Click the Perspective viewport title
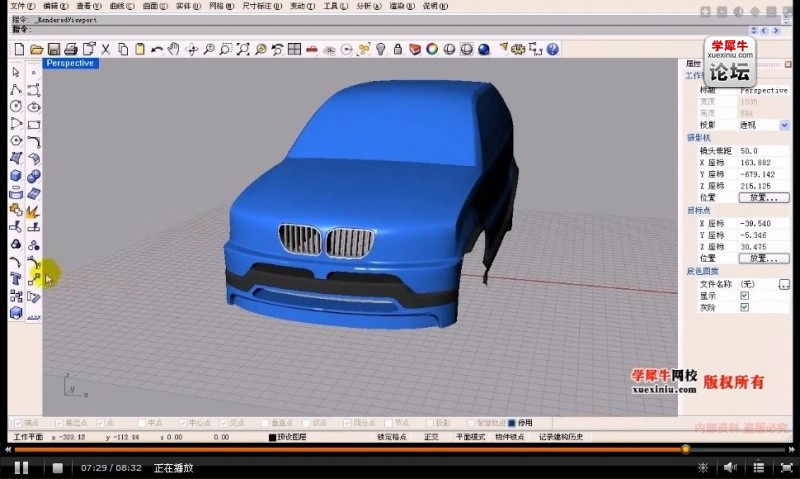Screen dimensions: 800x479 coord(70,63)
